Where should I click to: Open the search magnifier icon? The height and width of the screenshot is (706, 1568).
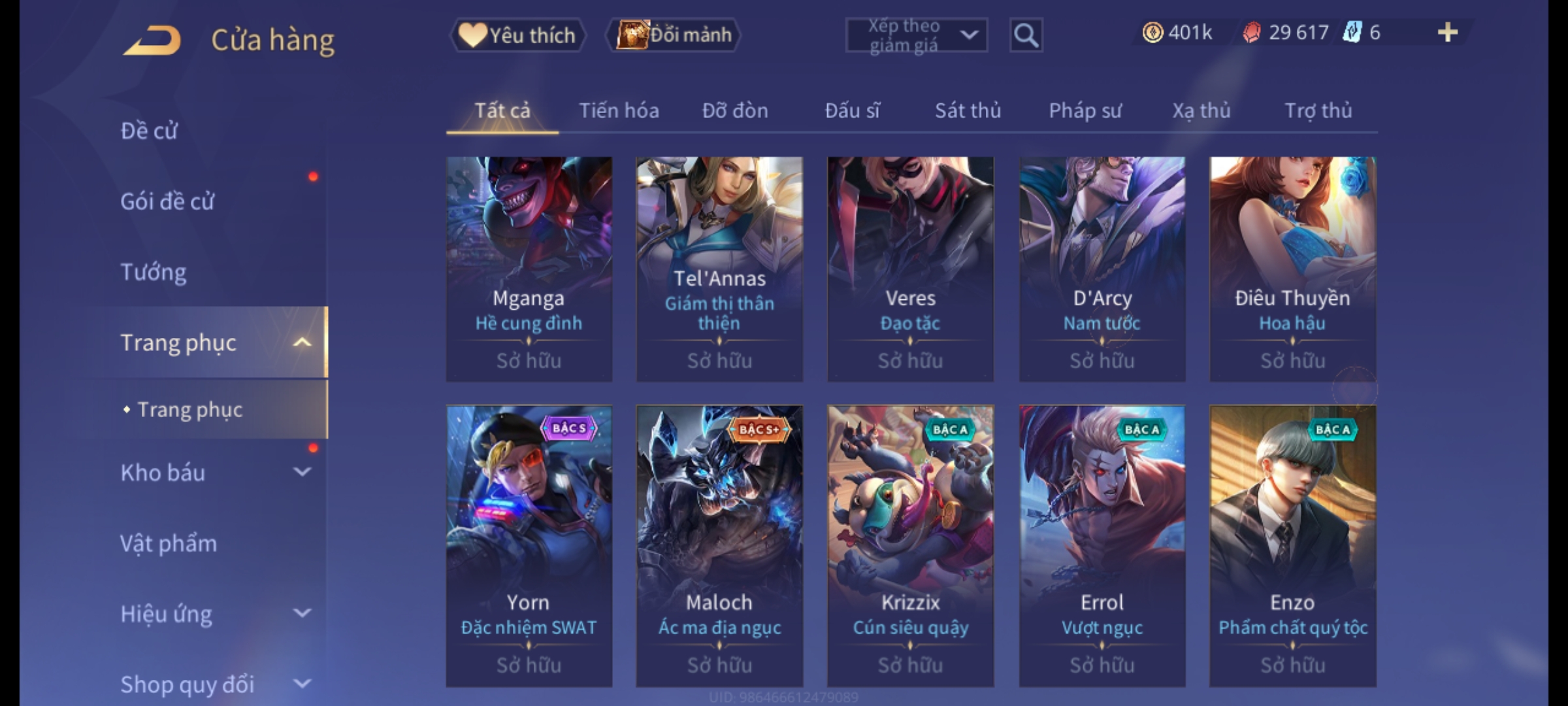click(x=1026, y=35)
